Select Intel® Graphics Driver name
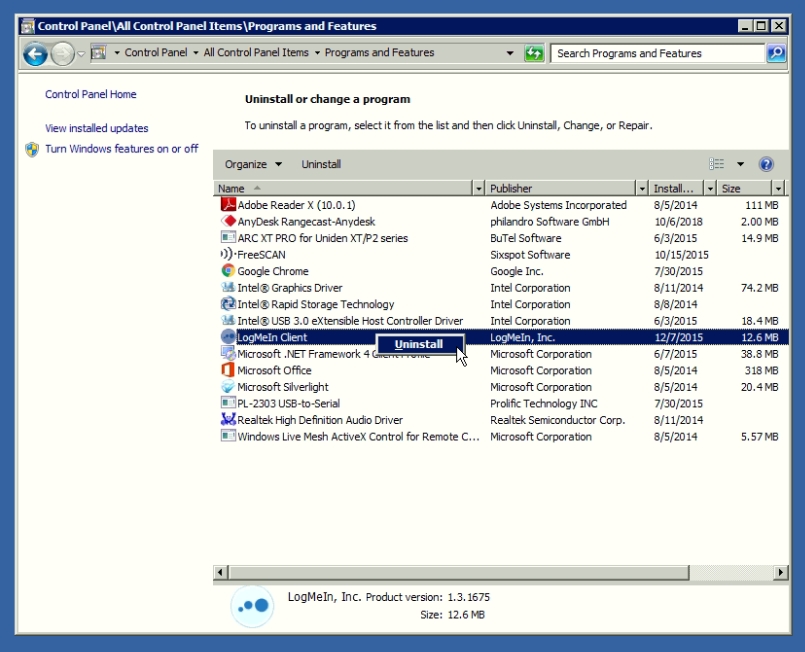This screenshot has width=805, height=652. [290, 288]
